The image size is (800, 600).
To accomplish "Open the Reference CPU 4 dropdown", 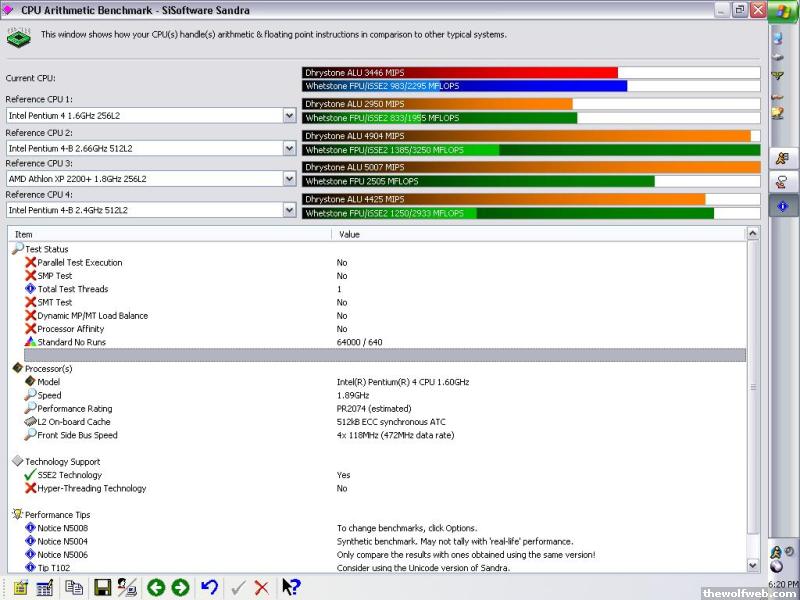I will click(x=289, y=210).
